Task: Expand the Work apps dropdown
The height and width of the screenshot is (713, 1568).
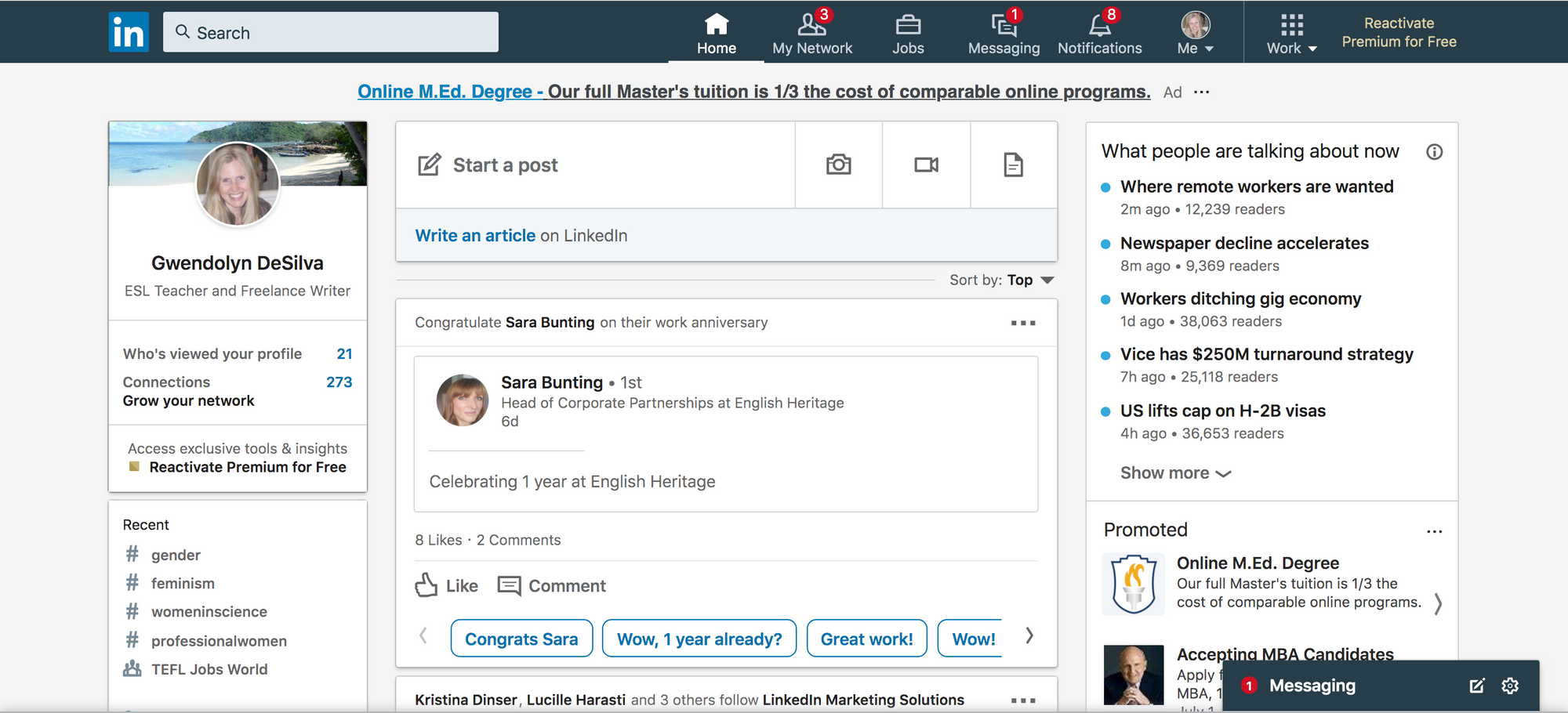Action: click(1291, 34)
